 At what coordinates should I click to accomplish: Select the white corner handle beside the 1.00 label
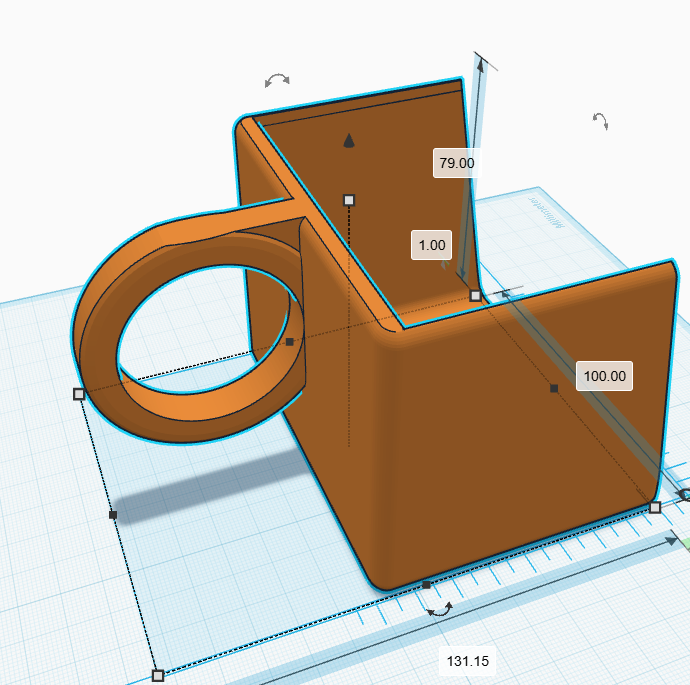[x=475, y=295]
